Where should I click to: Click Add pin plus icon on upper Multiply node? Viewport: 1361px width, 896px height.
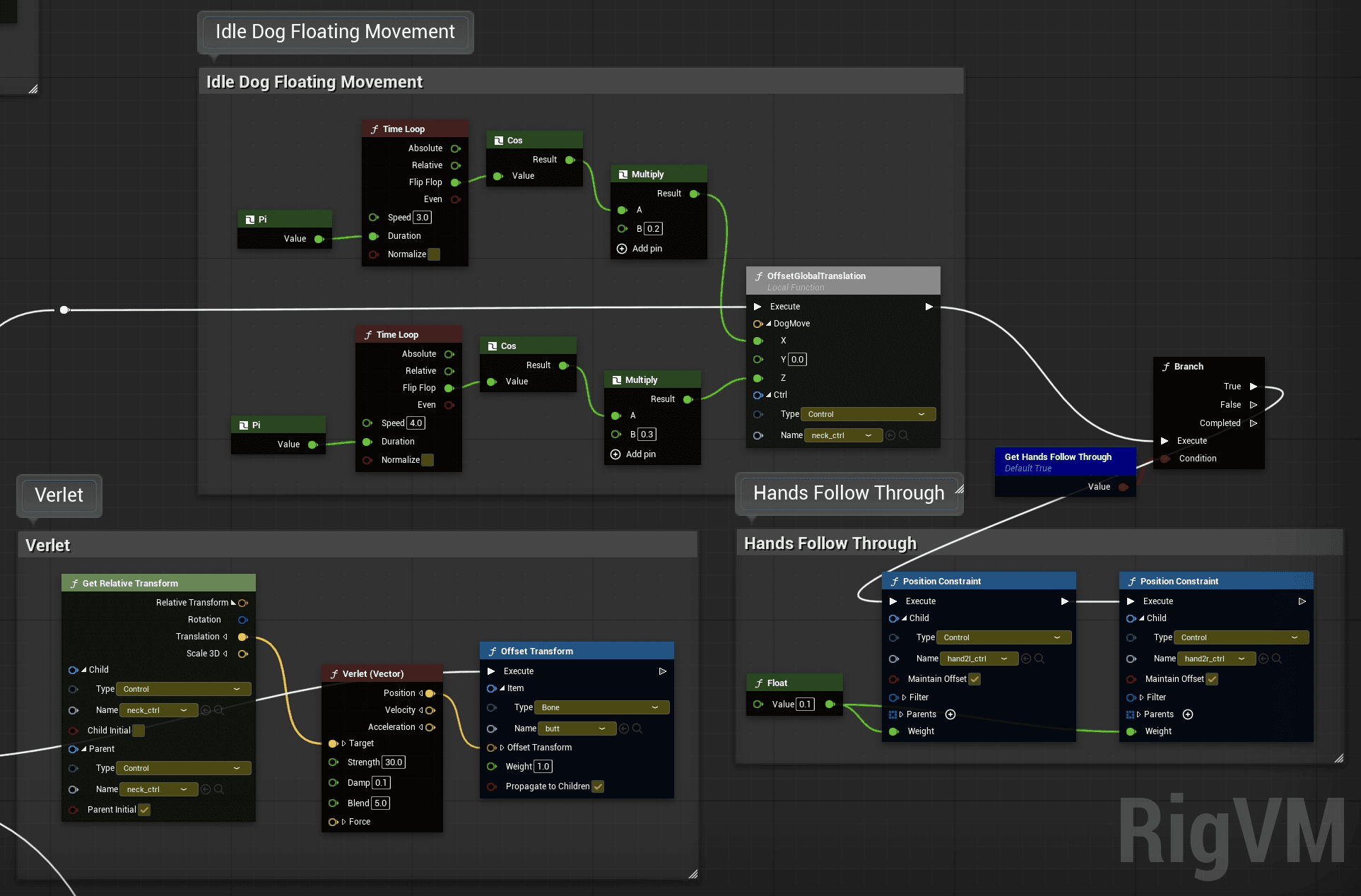[622, 249]
